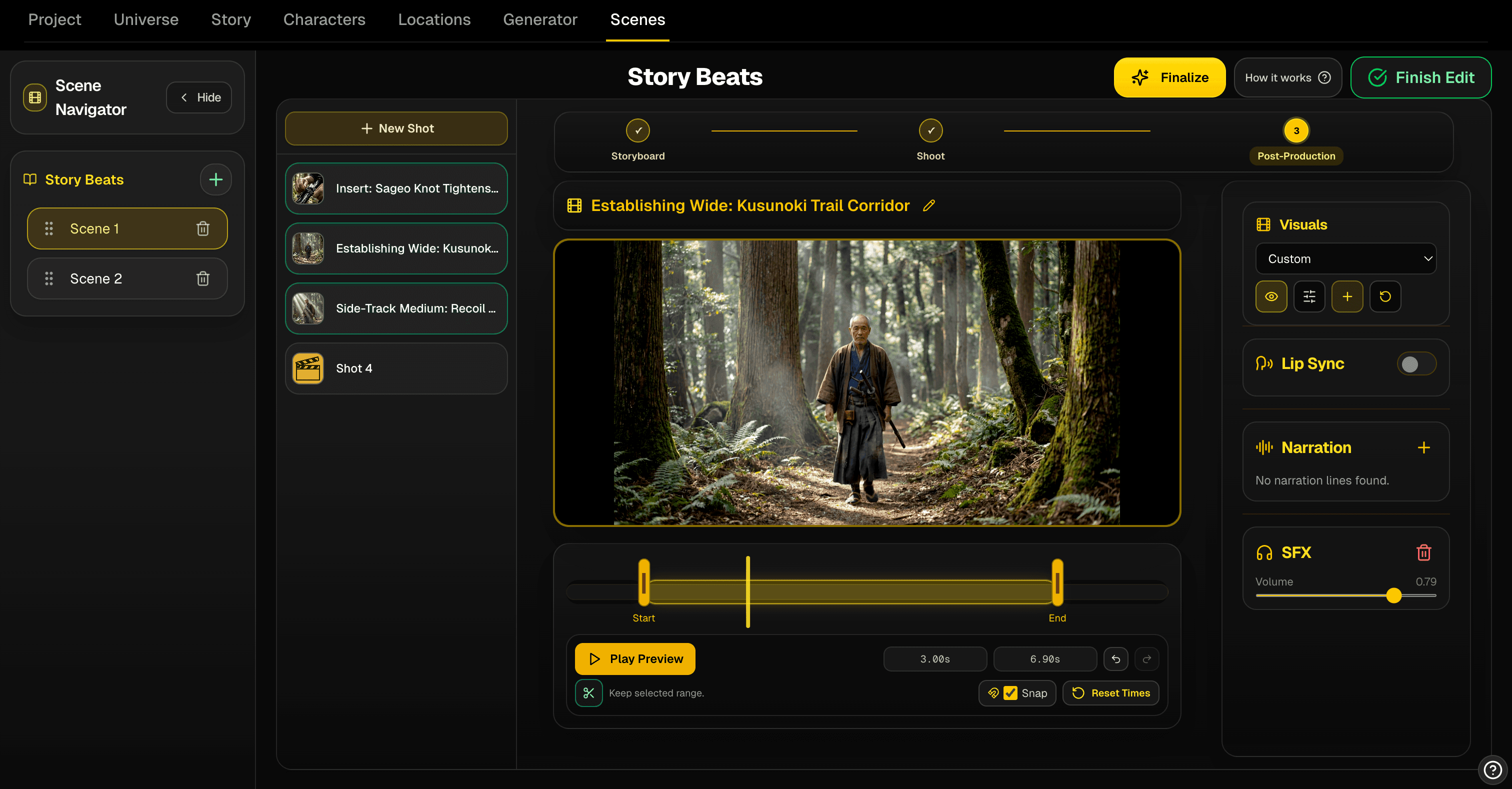Add a new story beat with the plus icon
The width and height of the screenshot is (1512, 789).
tap(215, 179)
